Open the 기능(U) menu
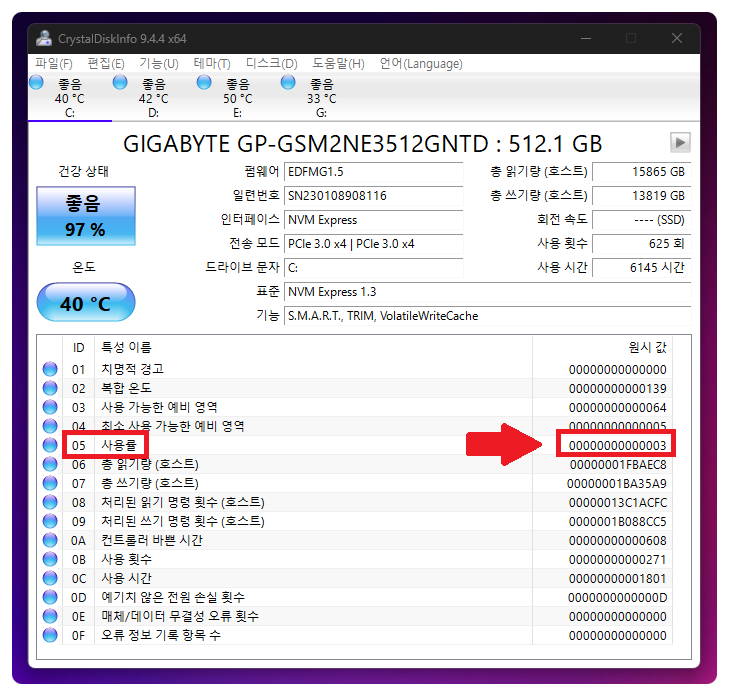Image resolution: width=729 pixels, height=696 pixels. pyautogui.click(x=159, y=63)
